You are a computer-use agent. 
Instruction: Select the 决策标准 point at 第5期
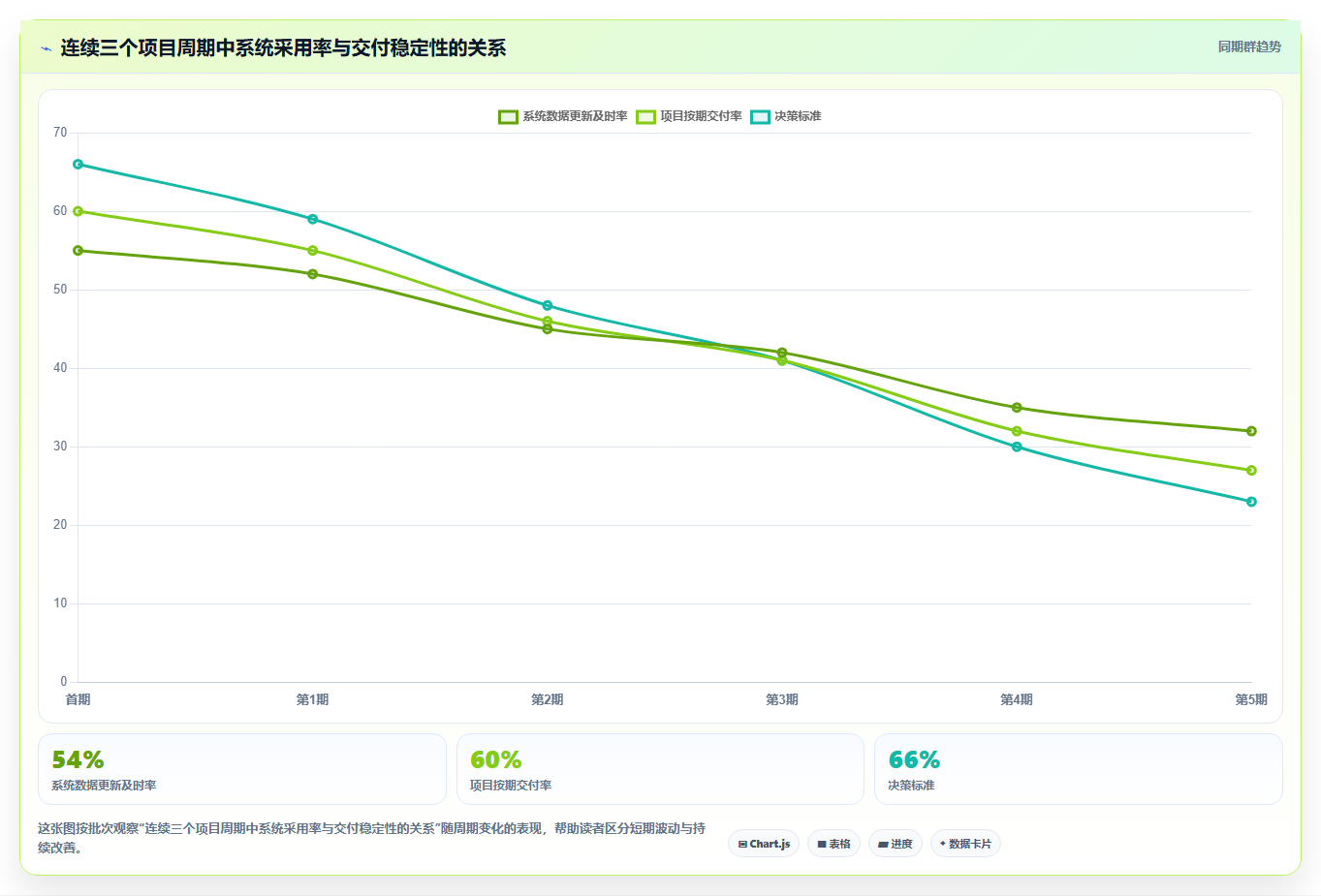click(x=1251, y=502)
